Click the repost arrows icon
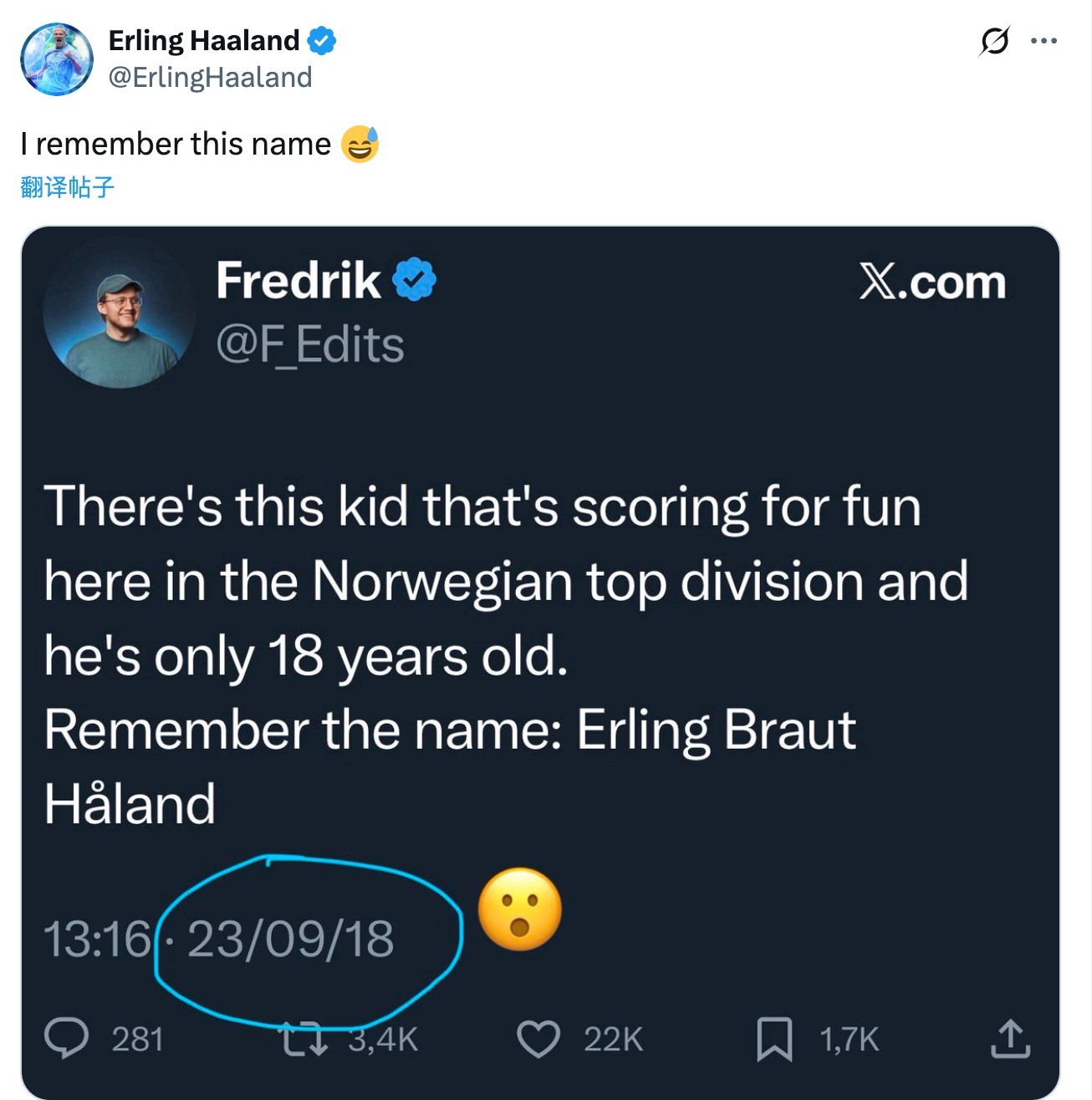The width and height of the screenshot is (1092, 1100). [x=303, y=1040]
